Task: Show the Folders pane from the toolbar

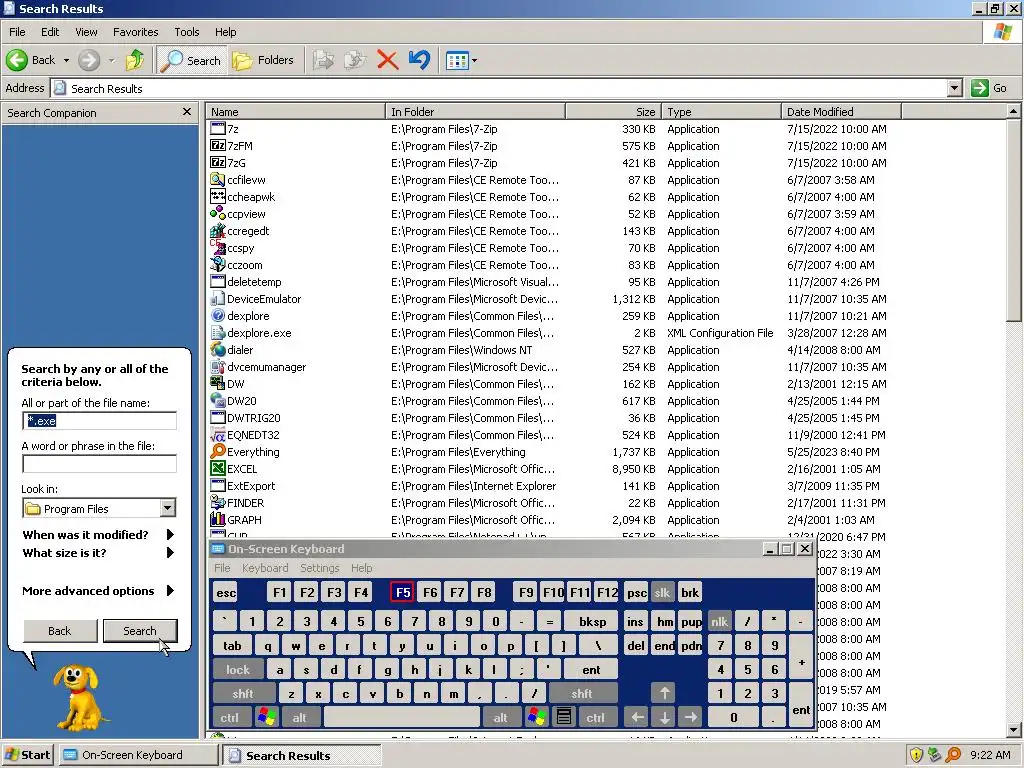Action: [x=263, y=60]
